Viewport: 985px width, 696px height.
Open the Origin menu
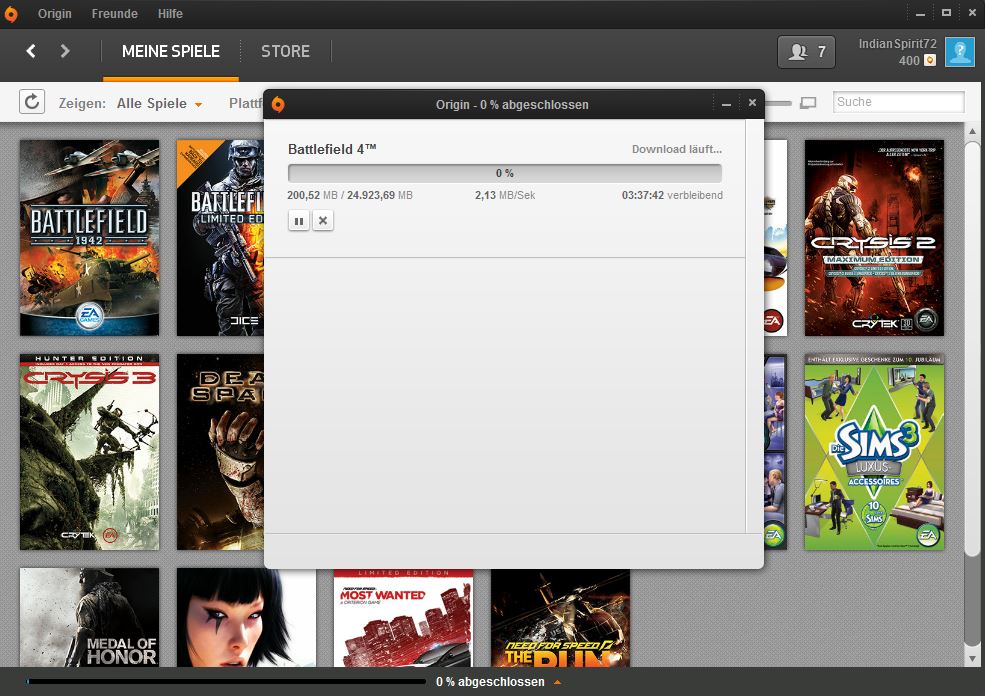[54, 13]
